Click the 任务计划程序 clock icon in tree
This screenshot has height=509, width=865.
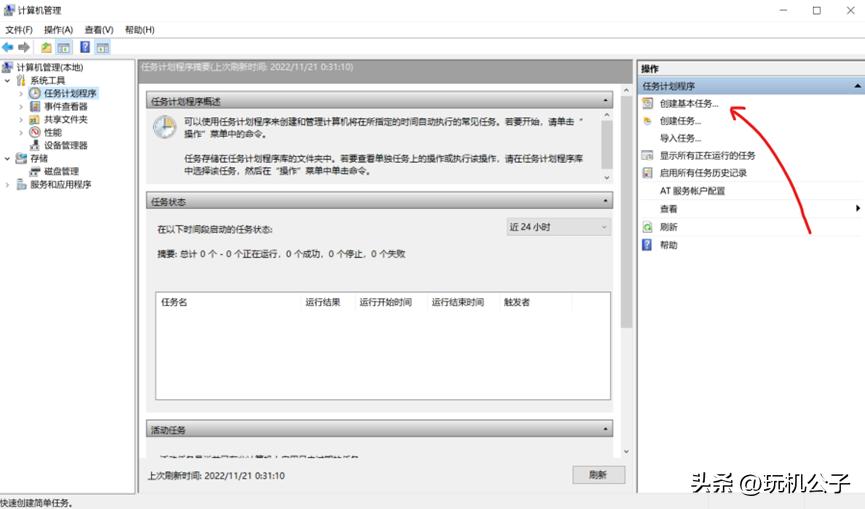click(x=35, y=93)
